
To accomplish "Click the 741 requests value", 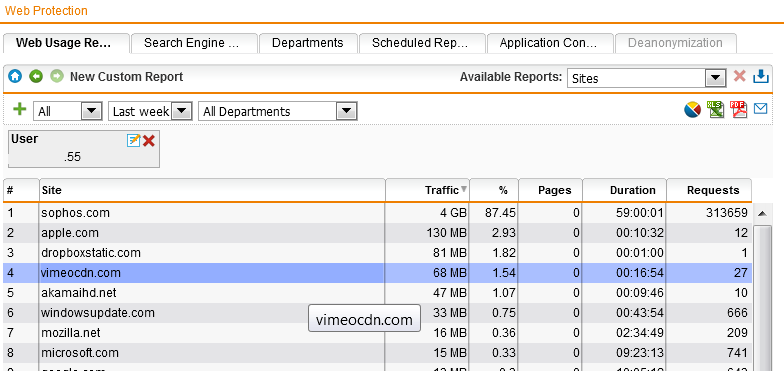I will [738, 353].
